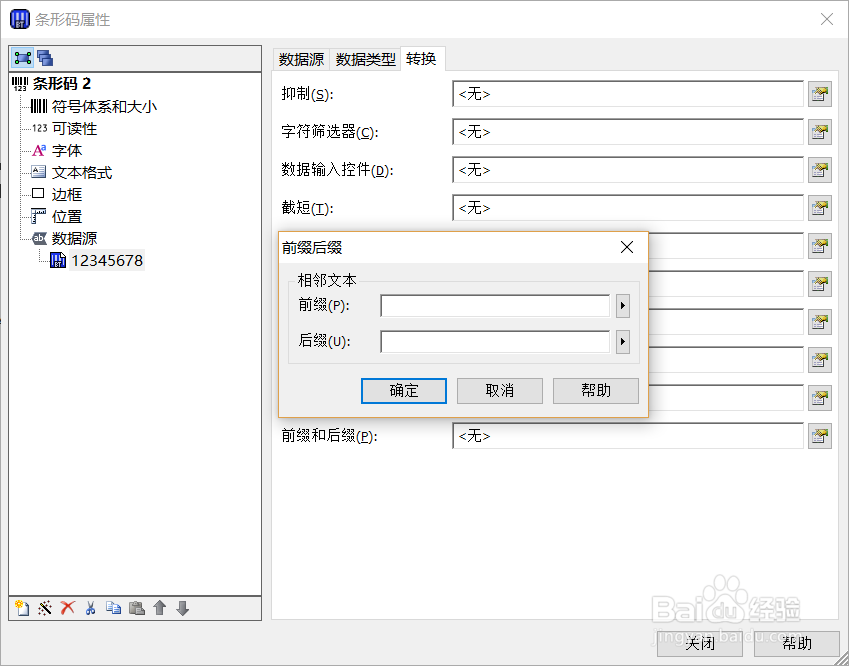Click the single object view icon above the tree

click(x=23, y=58)
